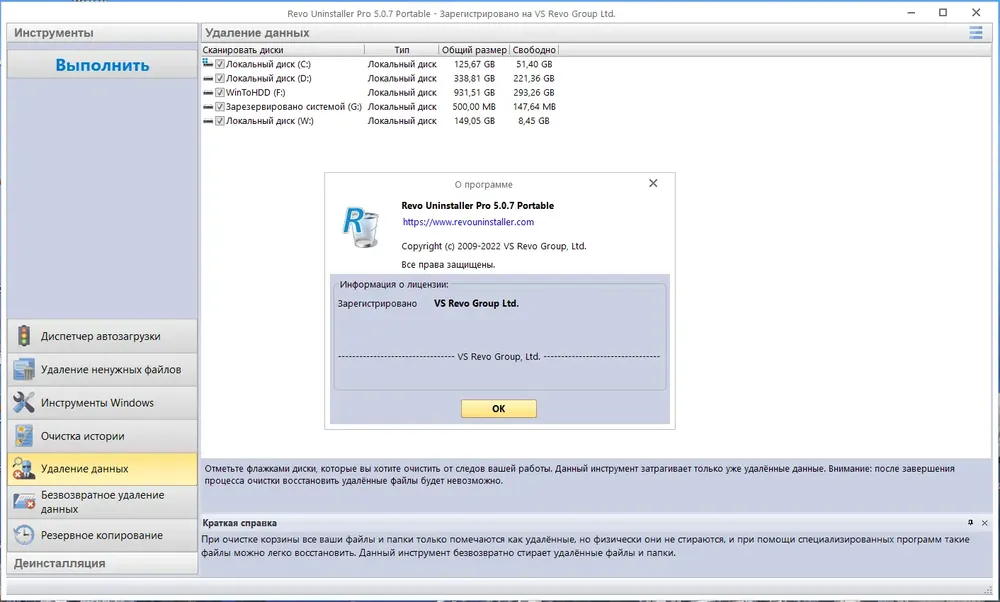Image resolution: width=1000 pixels, height=602 pixels.
Task: Select the 147,64 MB free space cell
Action: pyautogui.click(x=534, y=106)
